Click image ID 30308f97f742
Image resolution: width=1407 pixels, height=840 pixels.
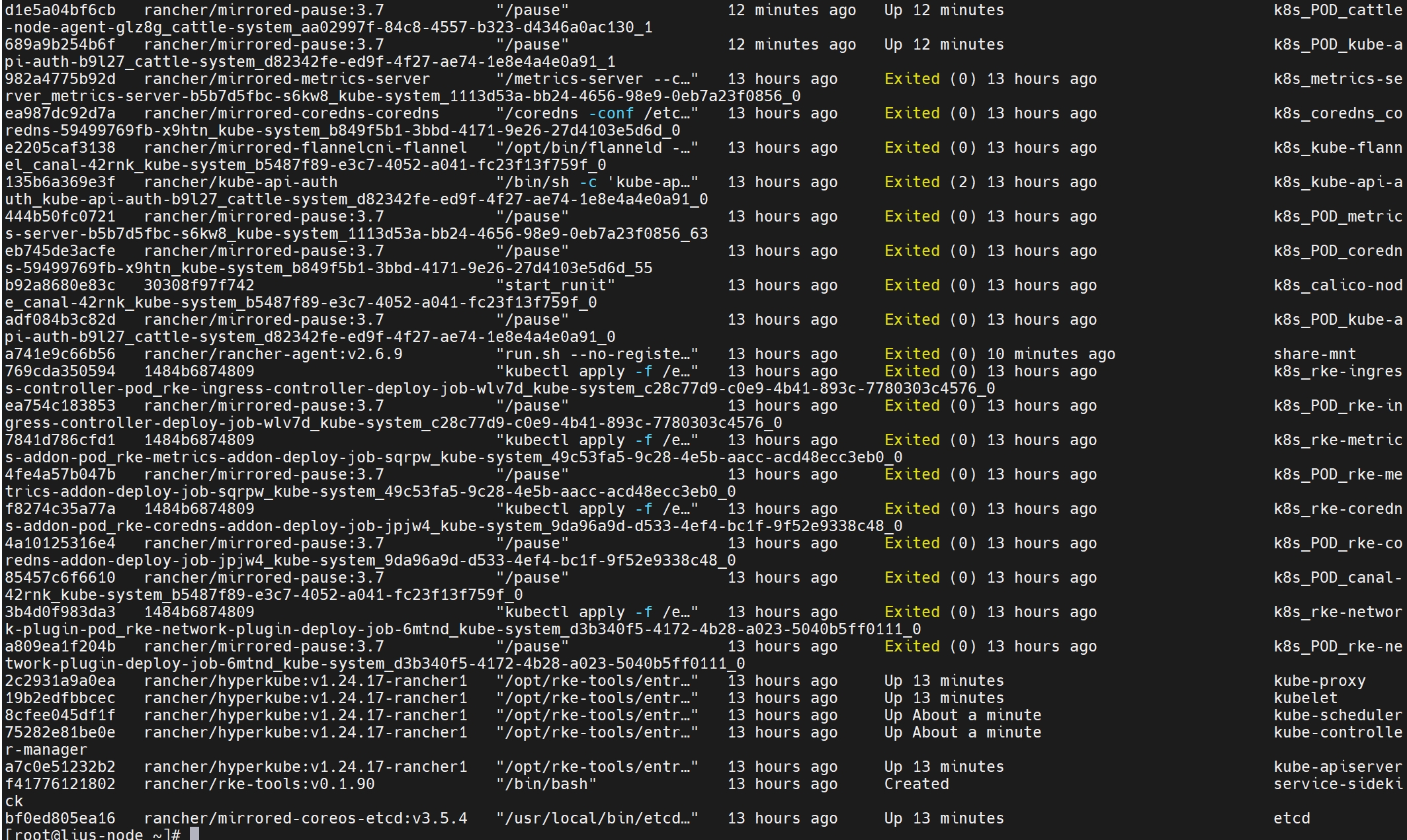[199, 286]
